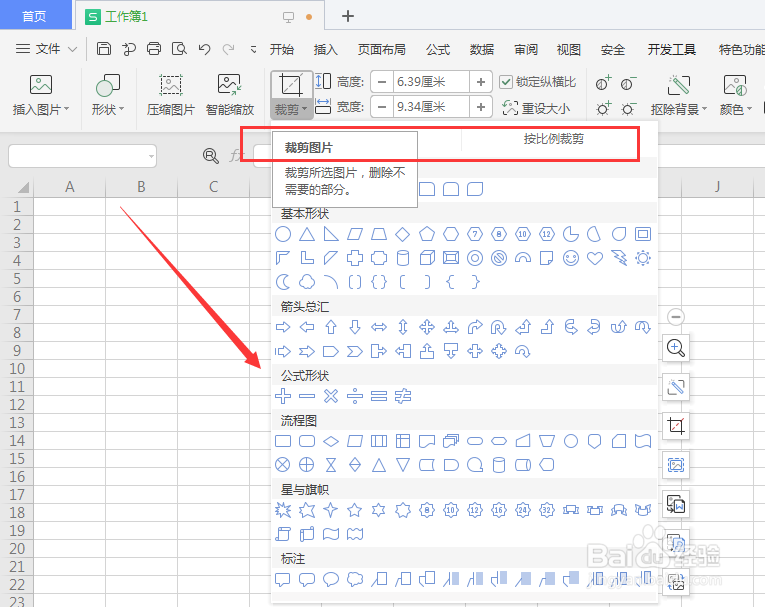Screen dimensions: 765x607
Task: Open the 页面布局 tab
Action: tap(382, 49)
